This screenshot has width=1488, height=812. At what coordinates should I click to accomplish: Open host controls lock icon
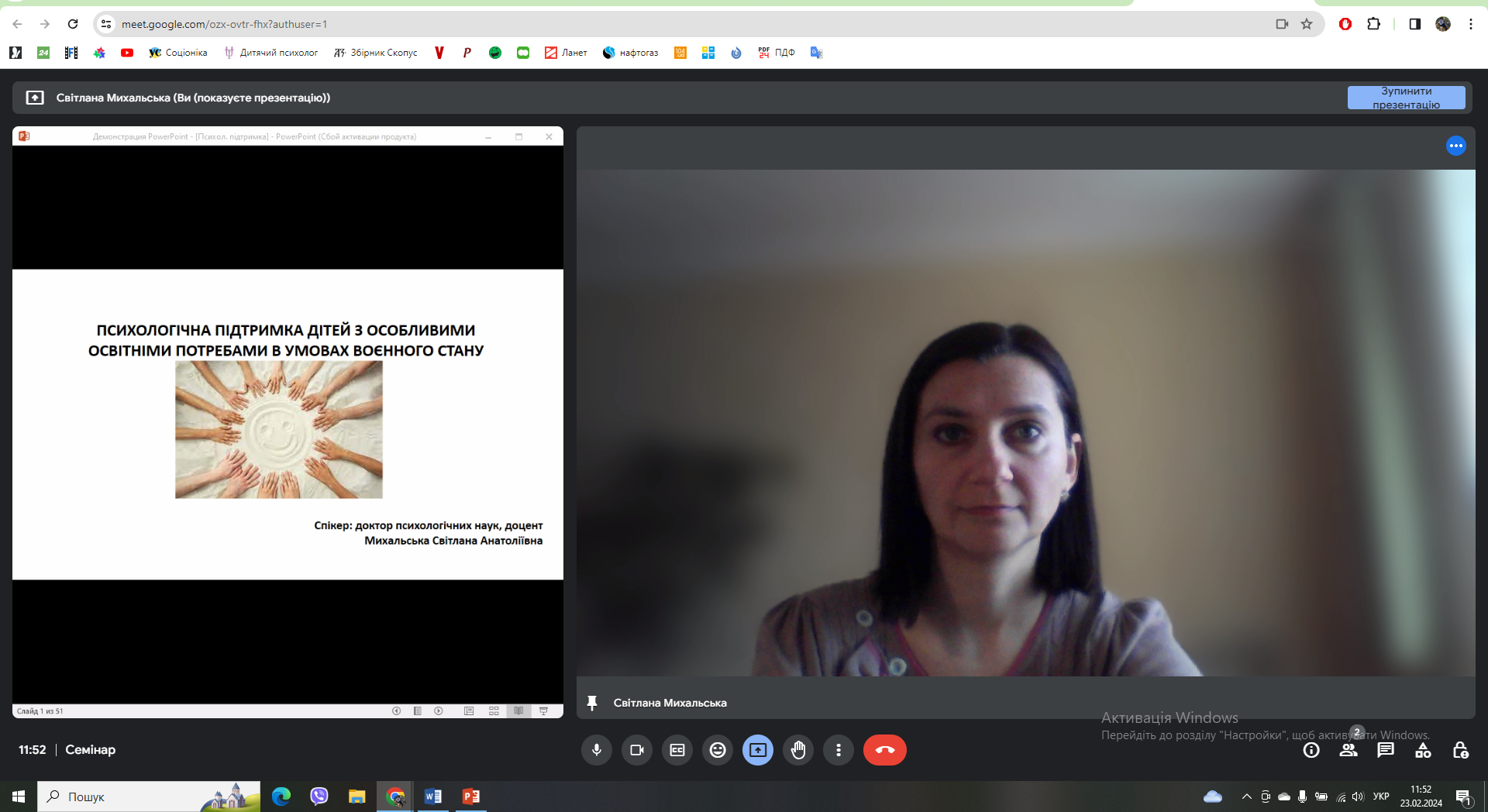click(1460, 750)
